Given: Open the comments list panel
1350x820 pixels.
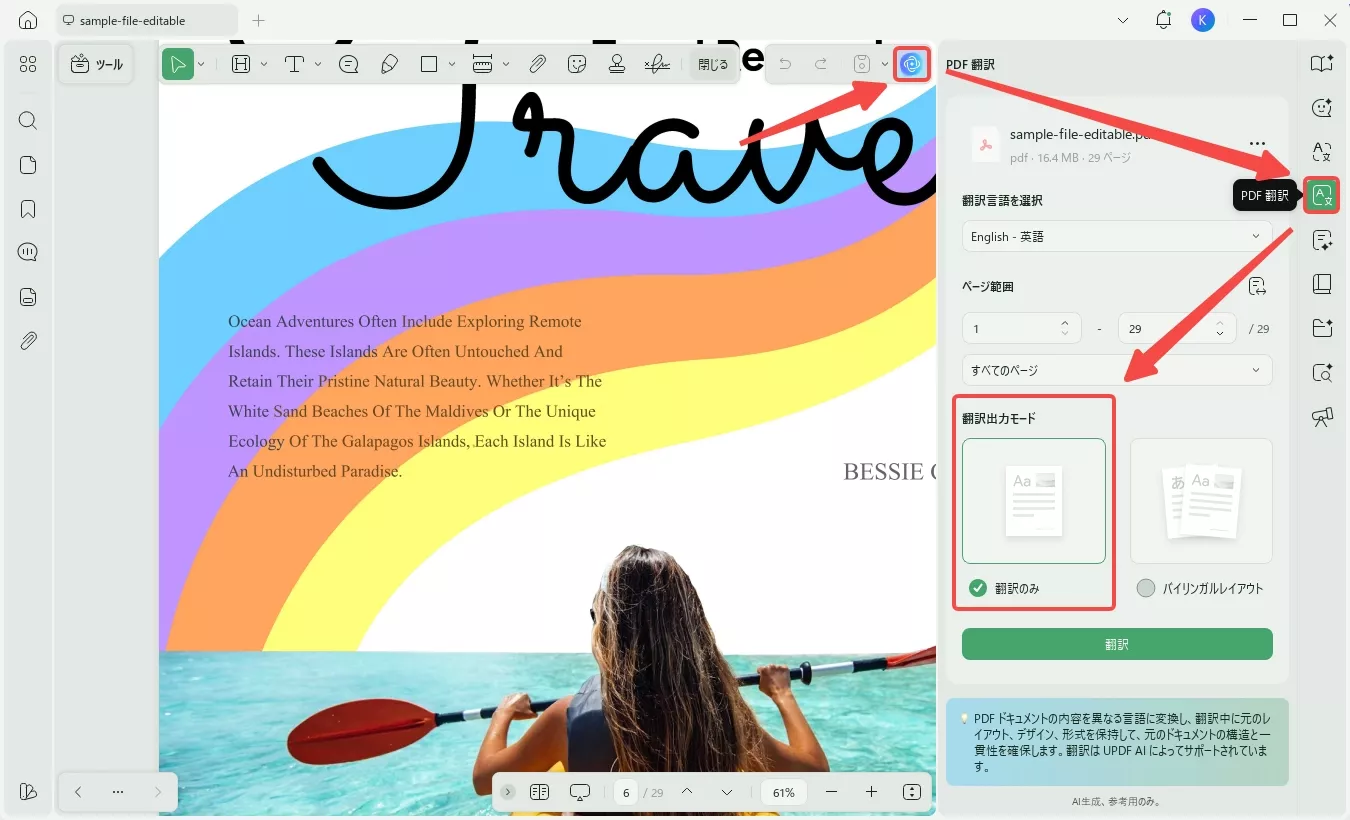Looking at the screenshot, I should coord(28,252).
